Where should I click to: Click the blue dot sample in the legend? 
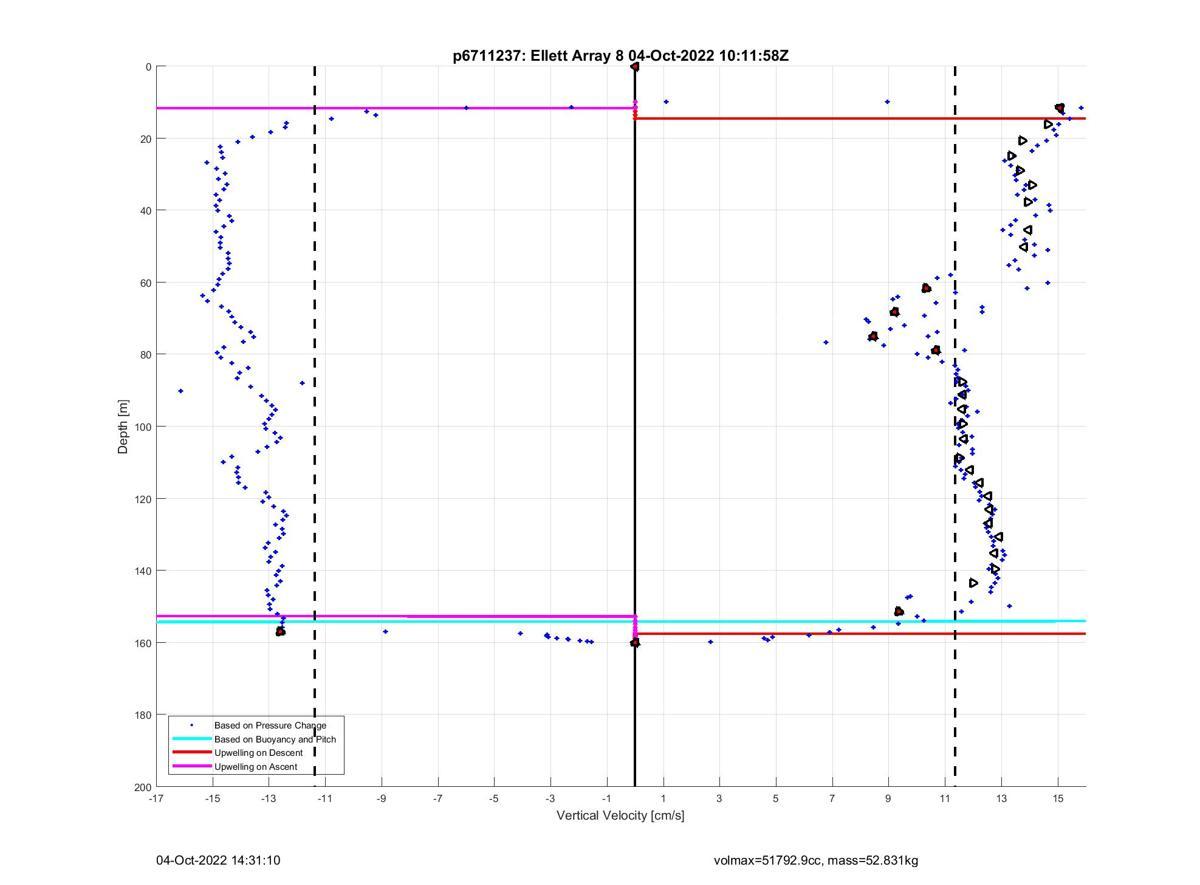pos(191,725)
